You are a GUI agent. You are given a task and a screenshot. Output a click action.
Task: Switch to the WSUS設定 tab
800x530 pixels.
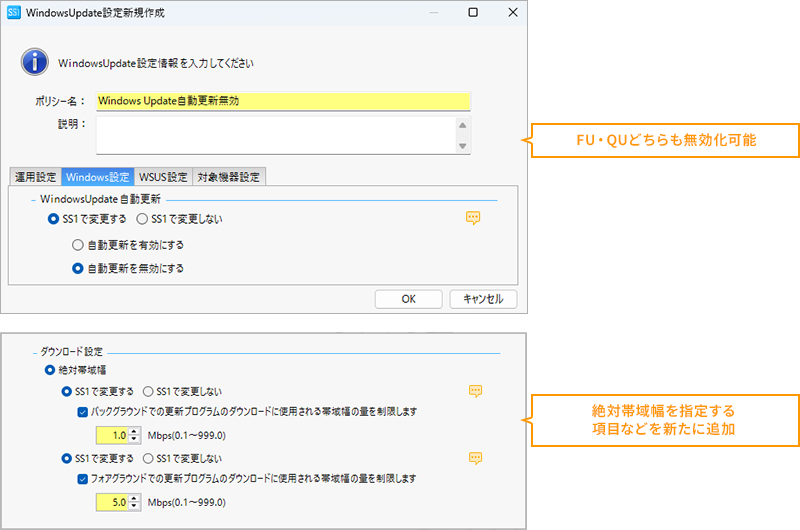(x=163, y=177)
